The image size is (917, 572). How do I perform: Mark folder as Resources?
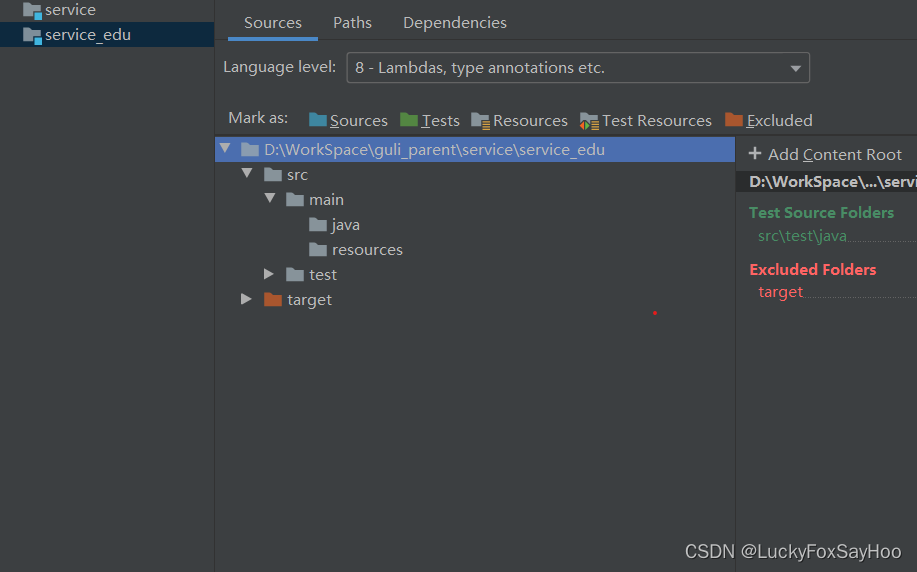(x=519, y=120)
